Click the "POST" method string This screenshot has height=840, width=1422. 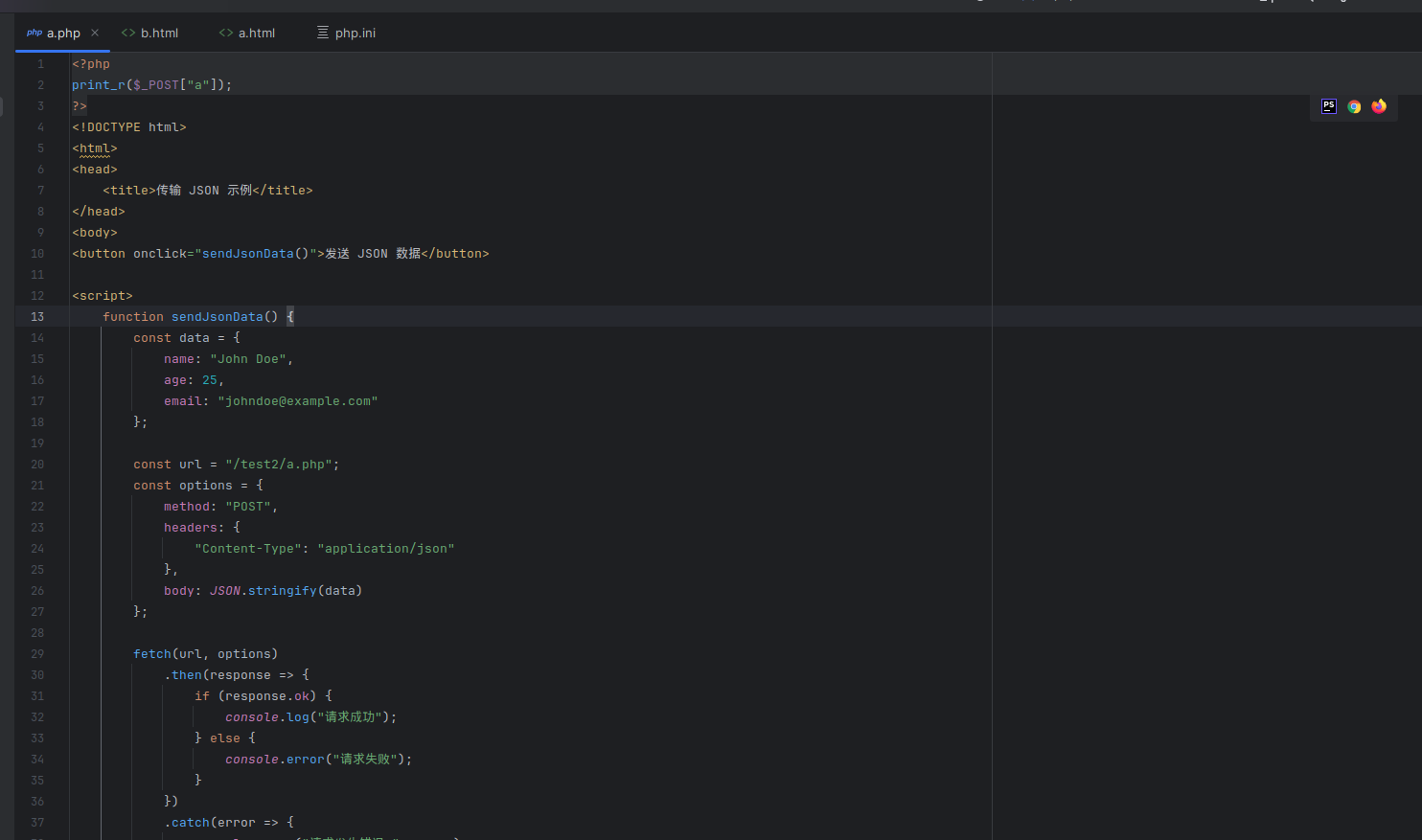[x=248, y=507]
